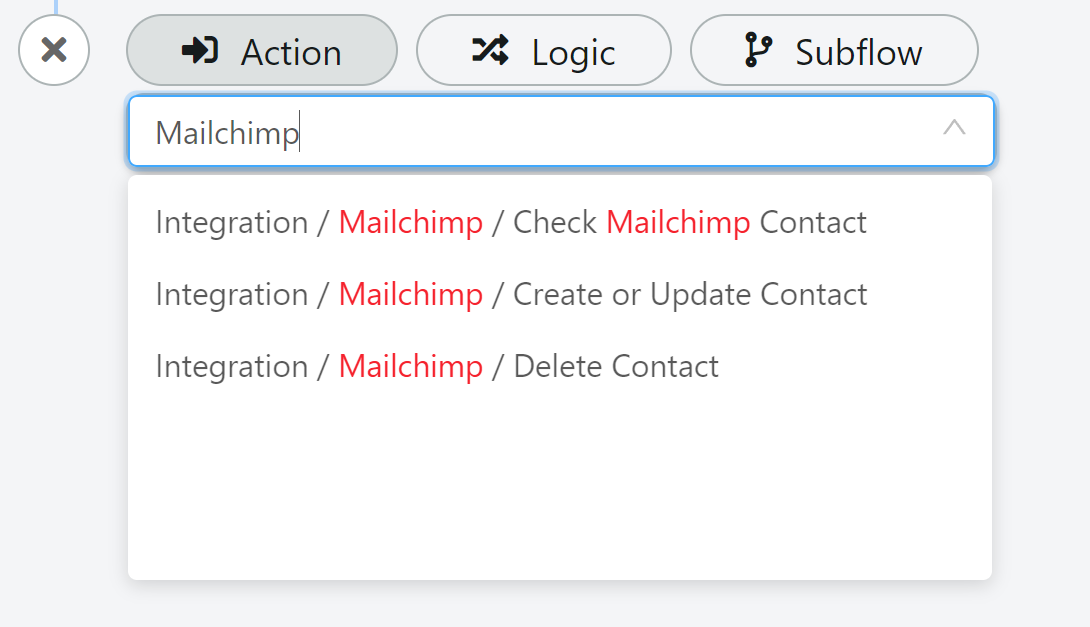The image size is (1090, 627).
Task: Click the X cancel circle button
Action: [x=54, y=50]
